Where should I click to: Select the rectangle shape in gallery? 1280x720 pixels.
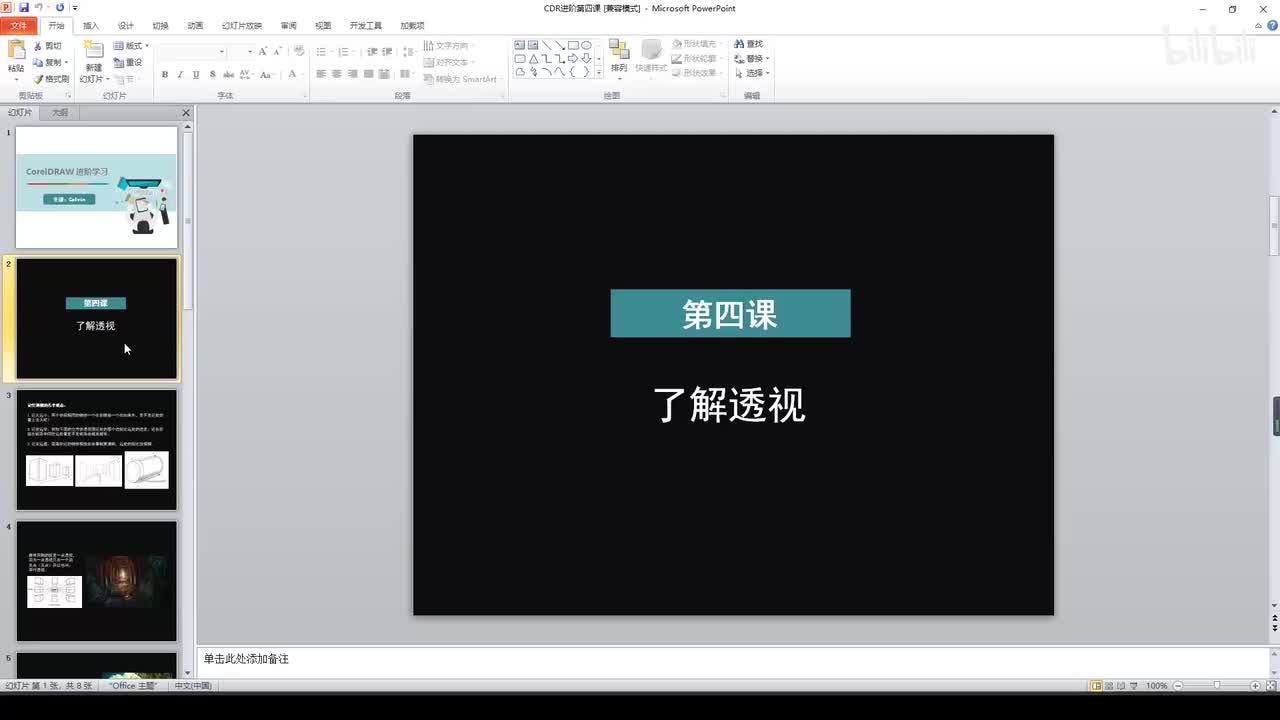click(x=573, y=45)
